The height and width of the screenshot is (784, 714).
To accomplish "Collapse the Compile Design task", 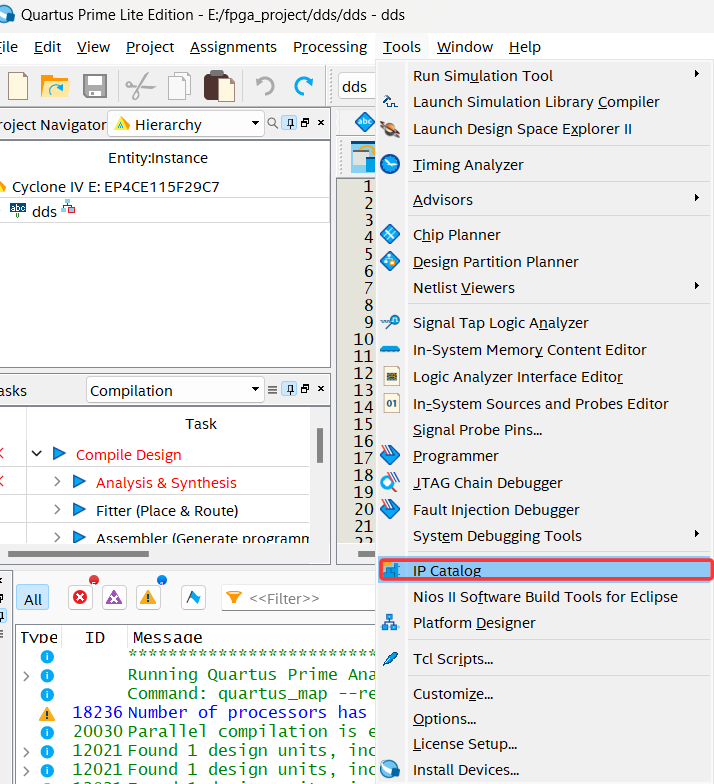I will [36, 454].
